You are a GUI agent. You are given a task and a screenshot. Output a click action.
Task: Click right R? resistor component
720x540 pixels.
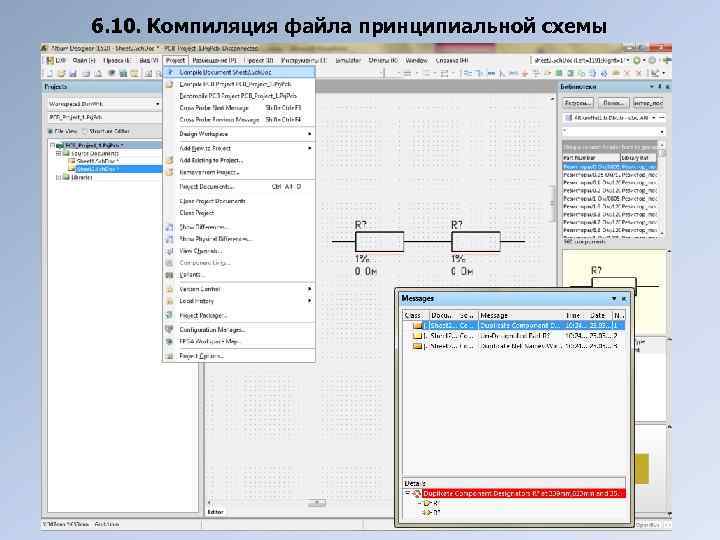click(x=476, y=242)
